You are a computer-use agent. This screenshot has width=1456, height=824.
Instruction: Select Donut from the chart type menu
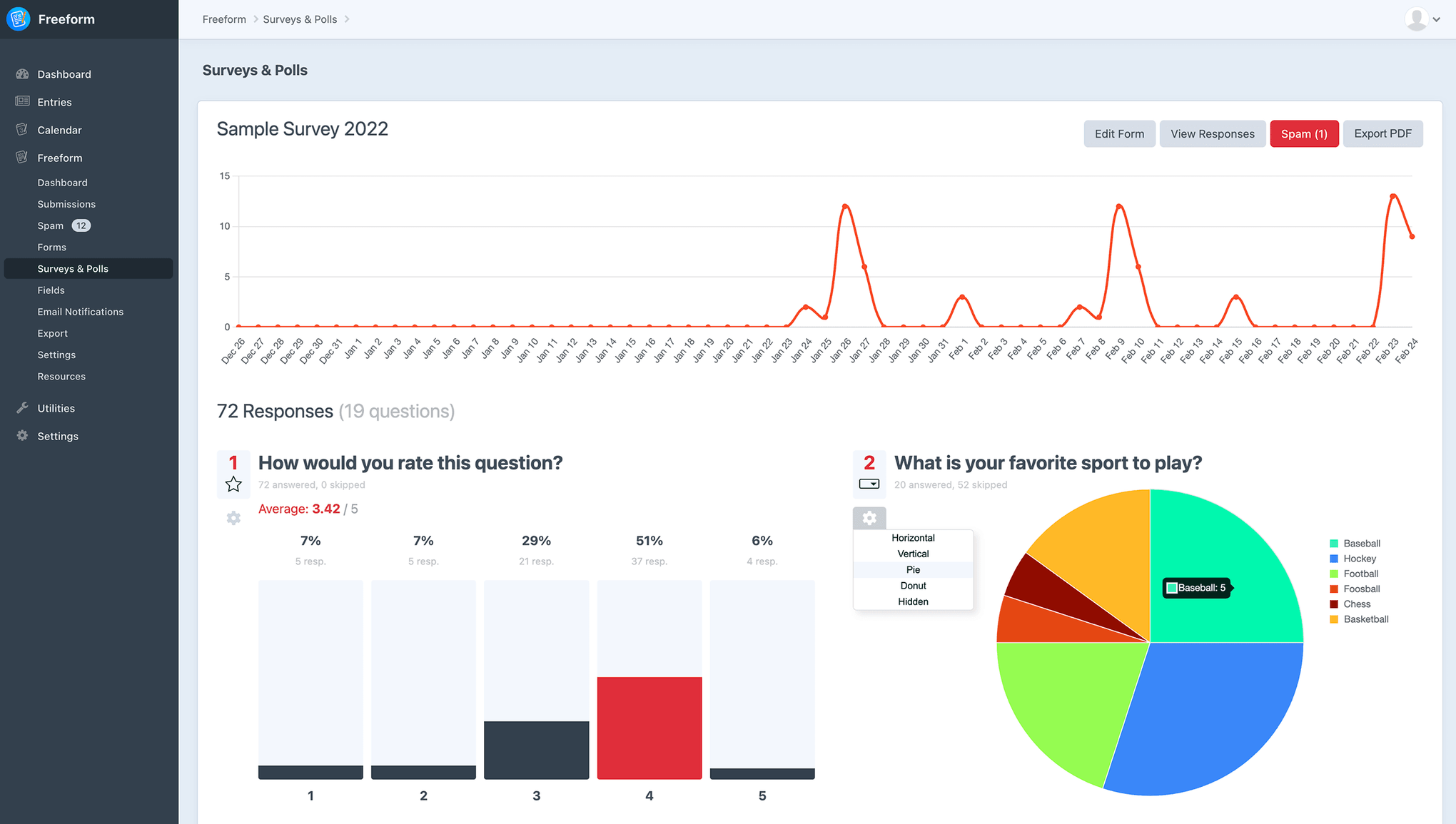pos(913,585)
